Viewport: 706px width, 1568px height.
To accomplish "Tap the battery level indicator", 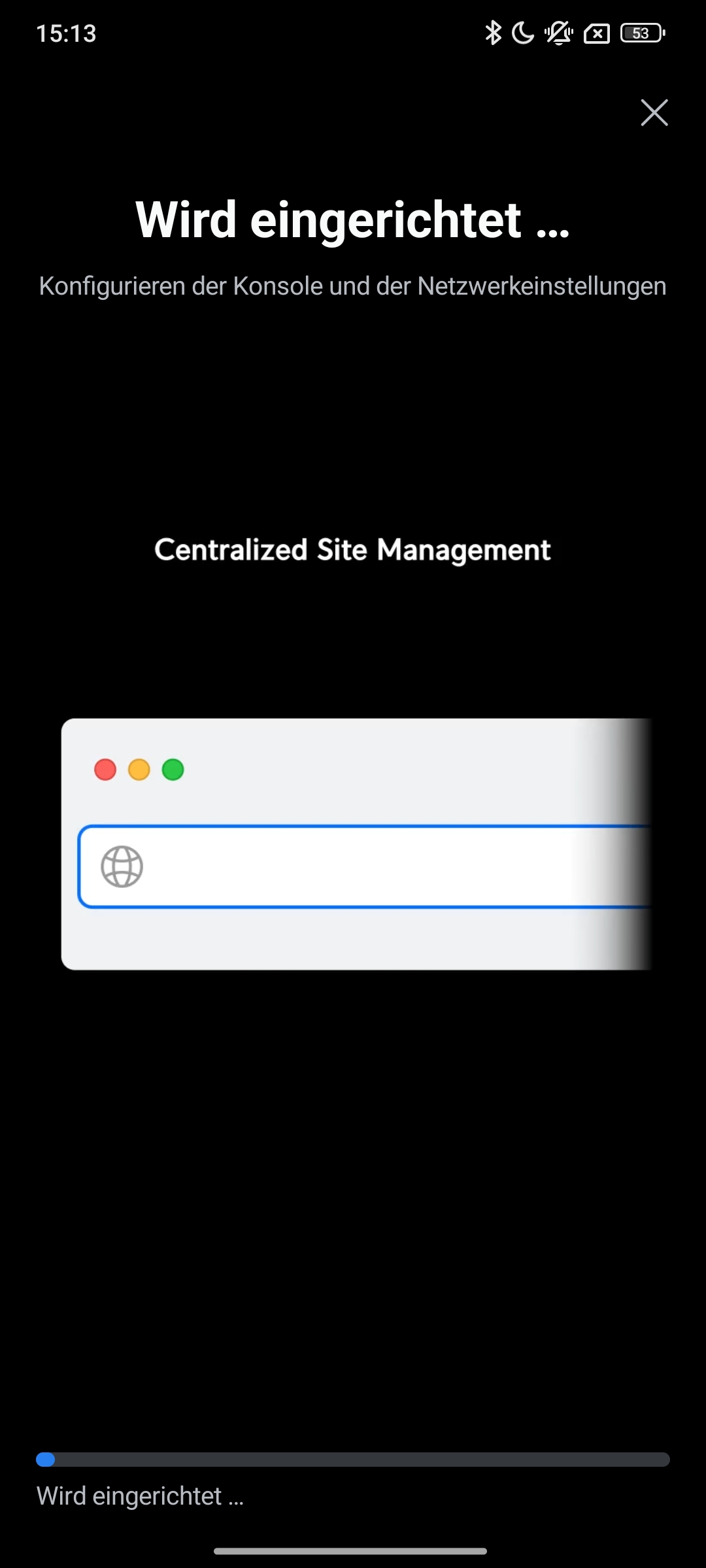I will pos(643,33).
